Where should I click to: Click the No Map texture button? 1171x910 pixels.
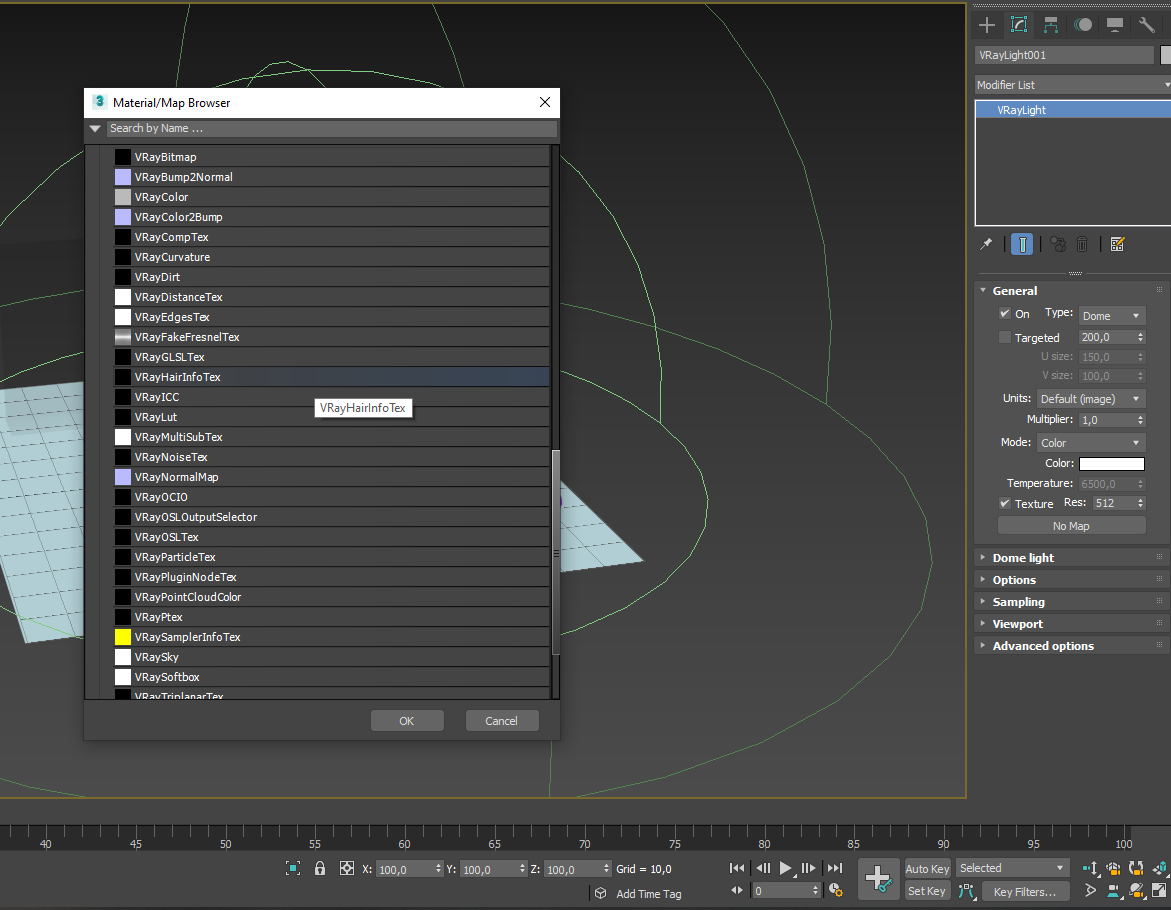[x=1071, y=526]
